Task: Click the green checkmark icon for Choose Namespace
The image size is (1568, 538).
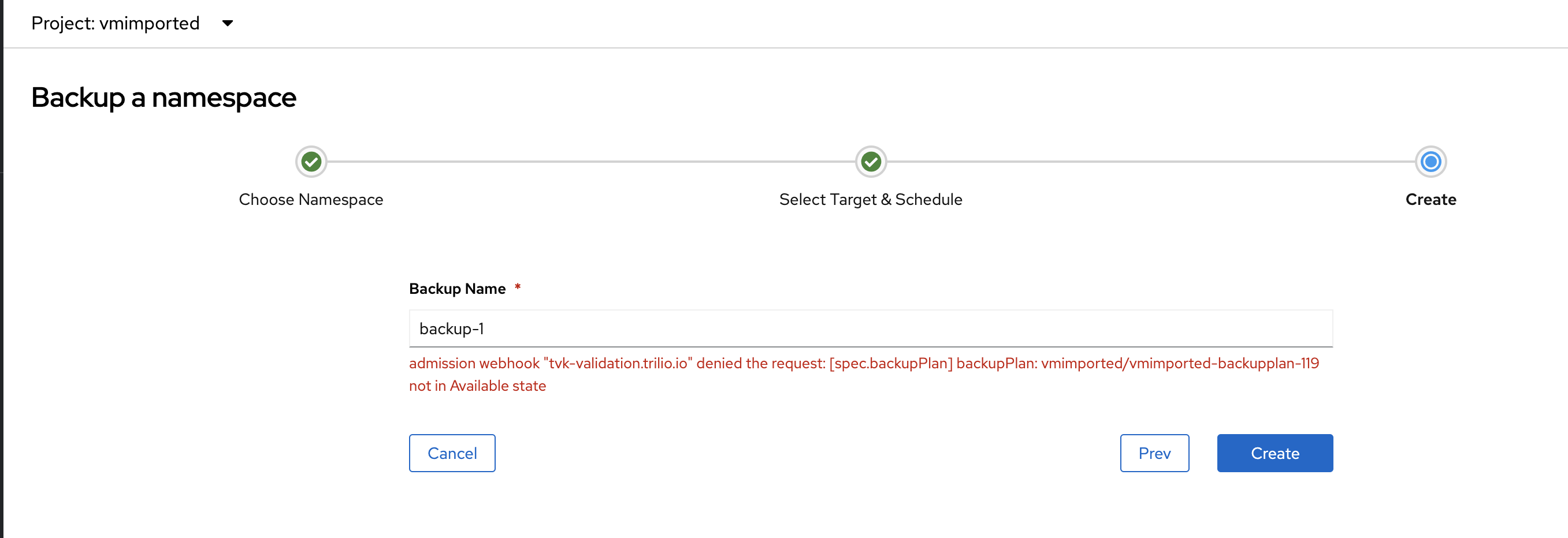Action: point(311,162)
